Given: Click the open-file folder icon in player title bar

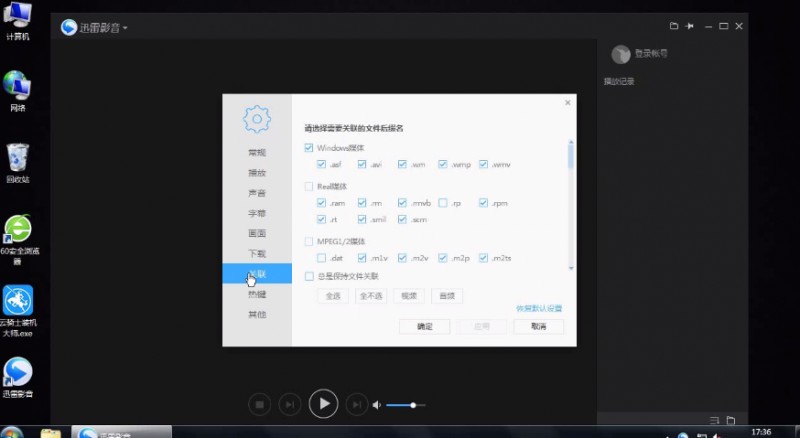Looking at the screenshot, I should [673, 26].
